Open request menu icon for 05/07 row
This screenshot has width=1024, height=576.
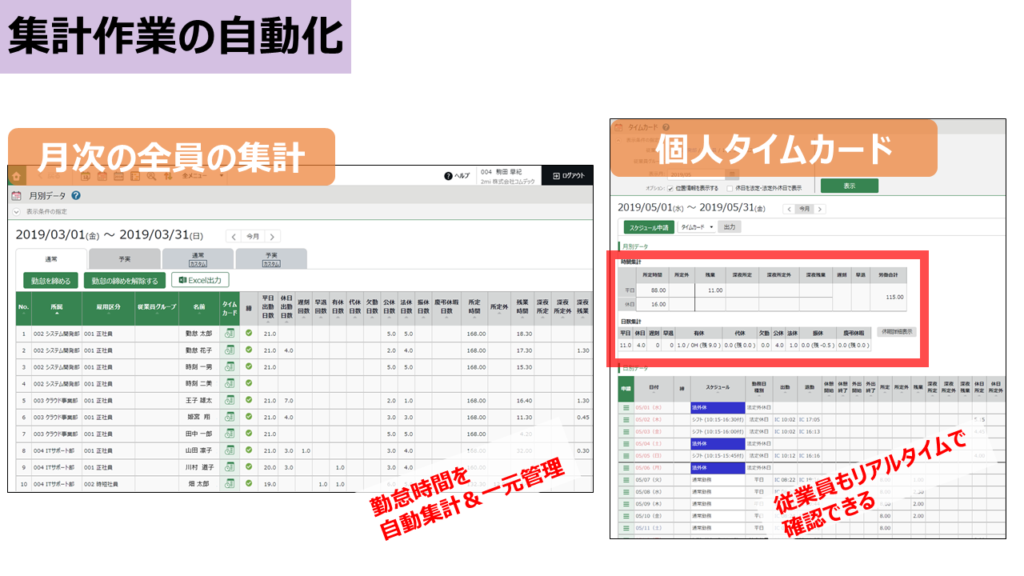coord(626,480)
